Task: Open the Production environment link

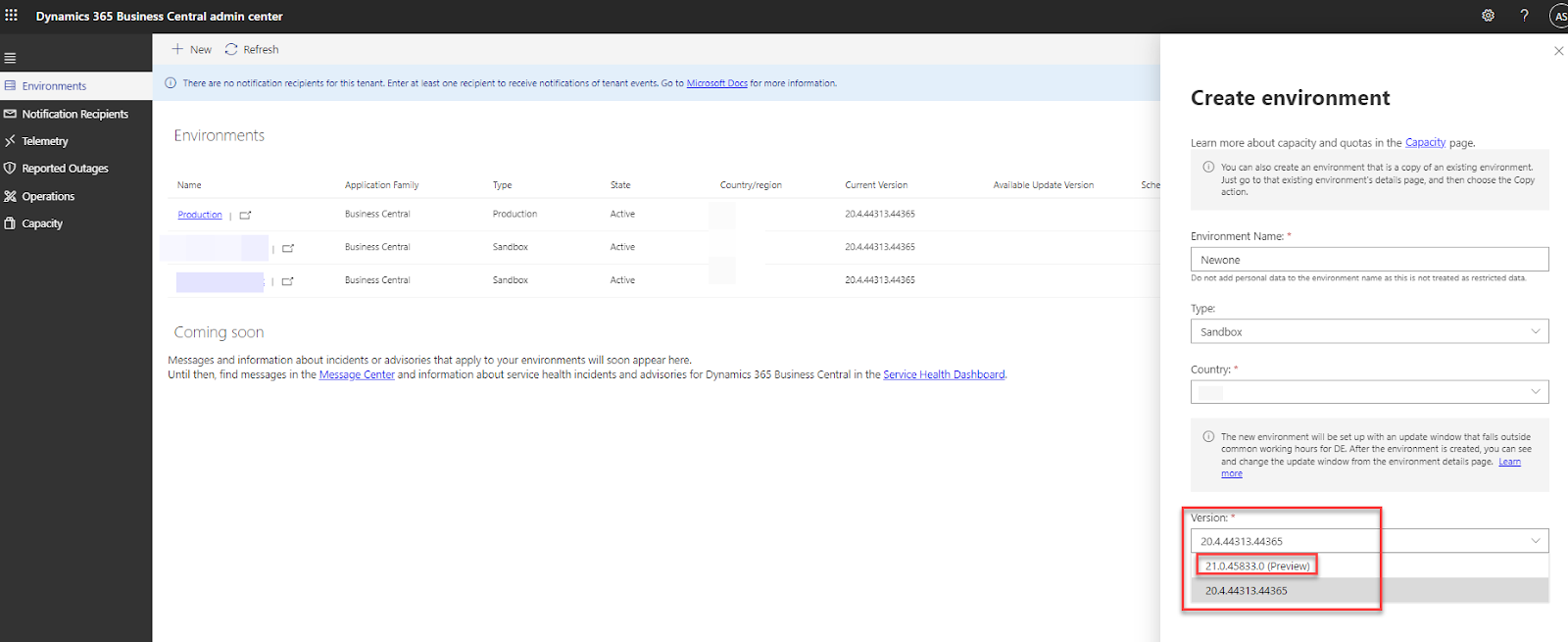Action: click(200, 215)
